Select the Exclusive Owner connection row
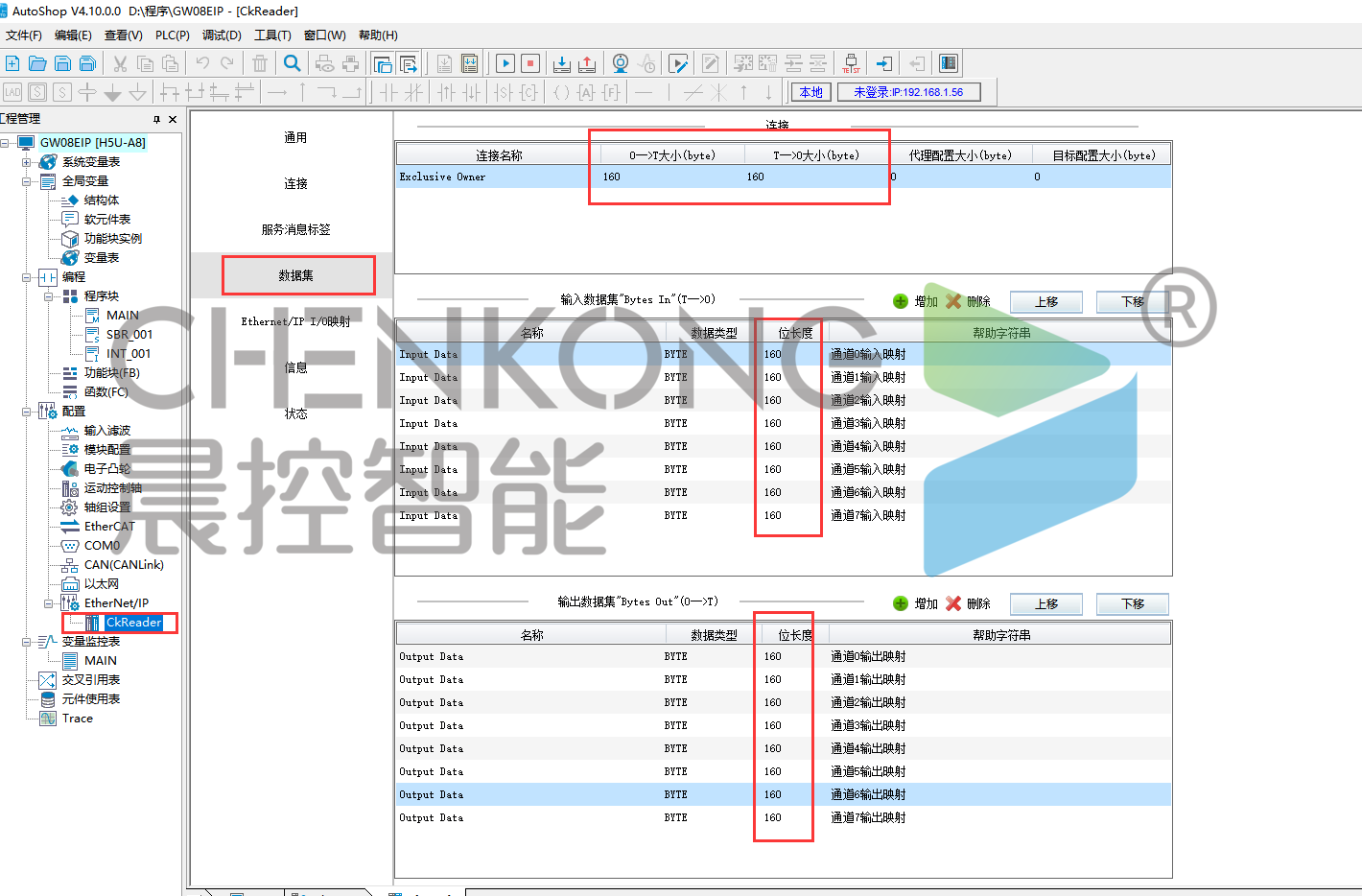The image size is (1362, 896). [x=784, y=177]
